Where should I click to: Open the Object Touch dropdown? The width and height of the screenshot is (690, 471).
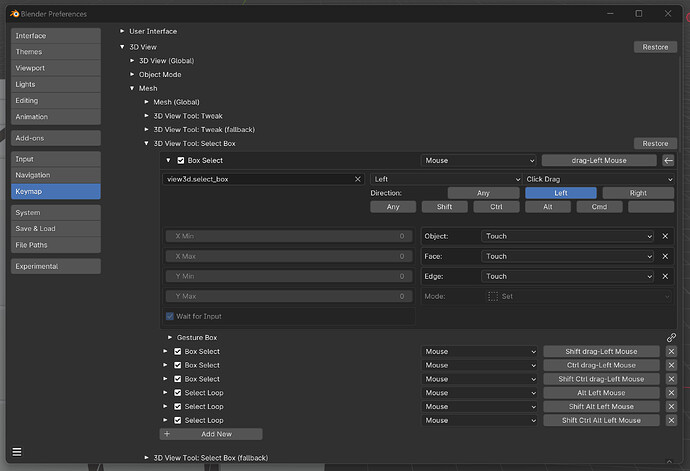pyautogui.click(x=567, y=236)
